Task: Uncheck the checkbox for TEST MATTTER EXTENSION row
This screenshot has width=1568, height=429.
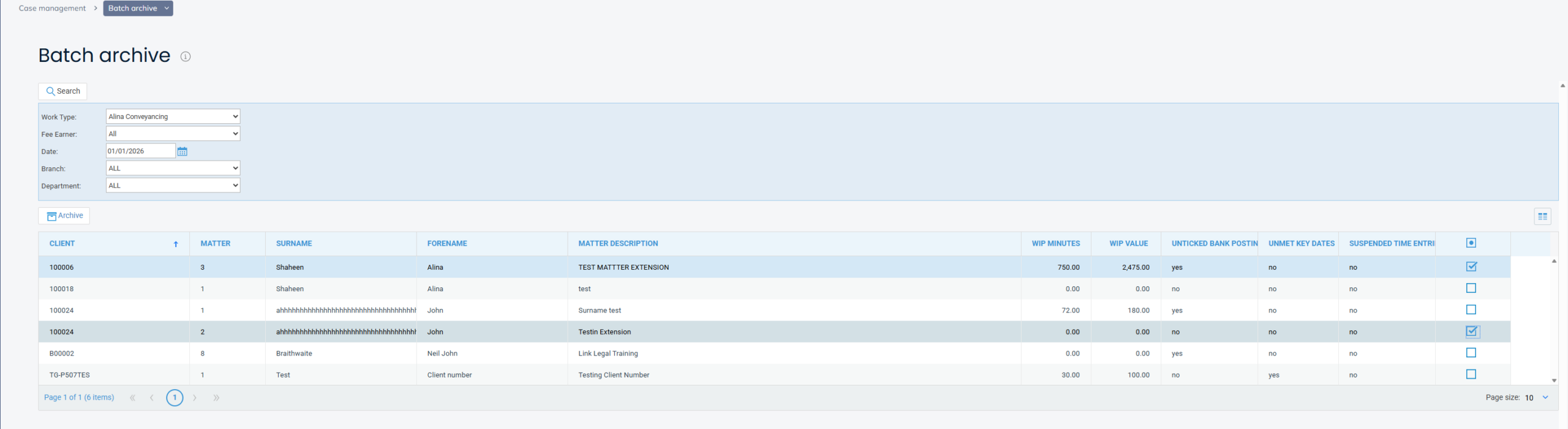Action: (x=1471, y=267)
